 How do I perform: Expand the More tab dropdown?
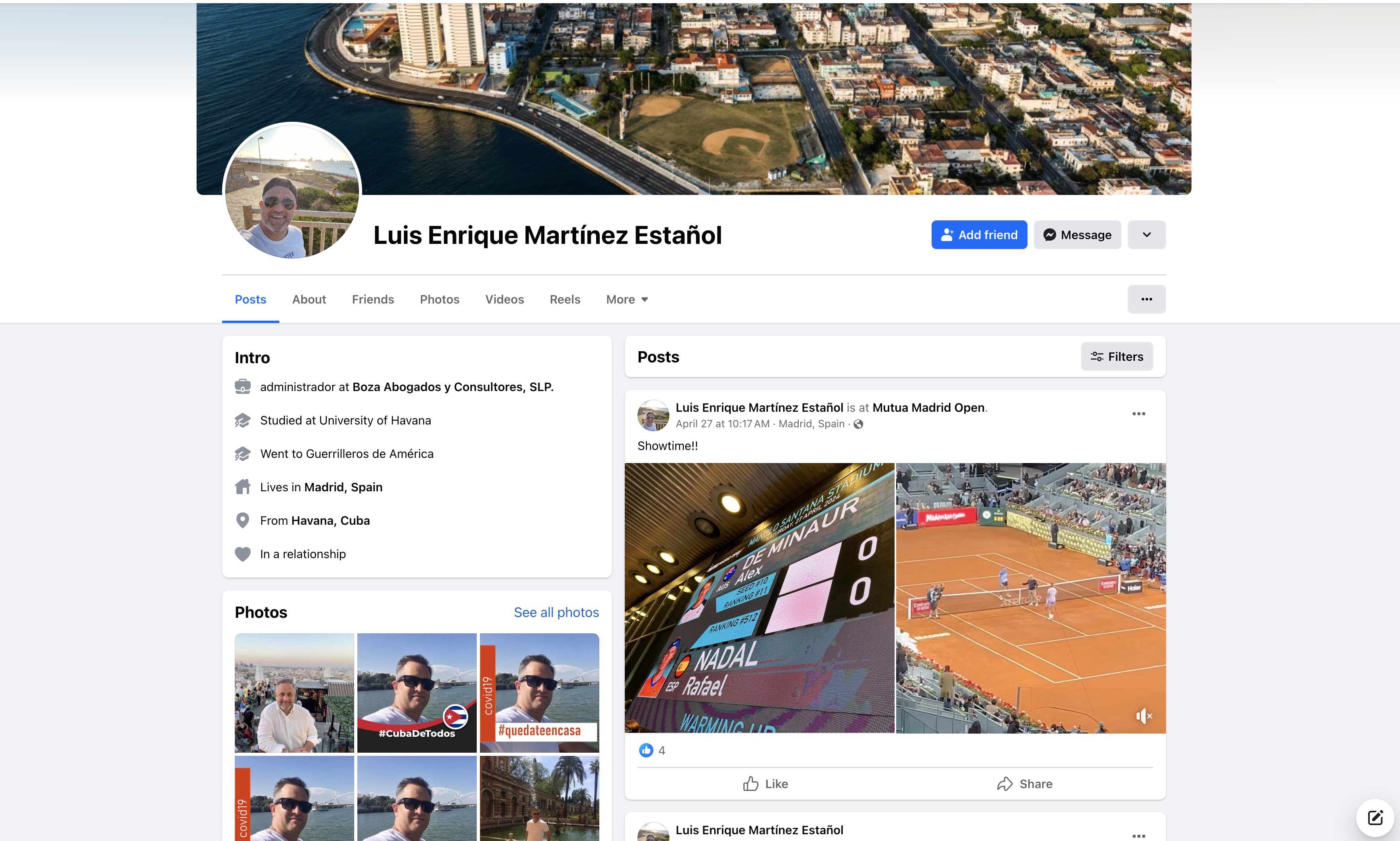627,299
